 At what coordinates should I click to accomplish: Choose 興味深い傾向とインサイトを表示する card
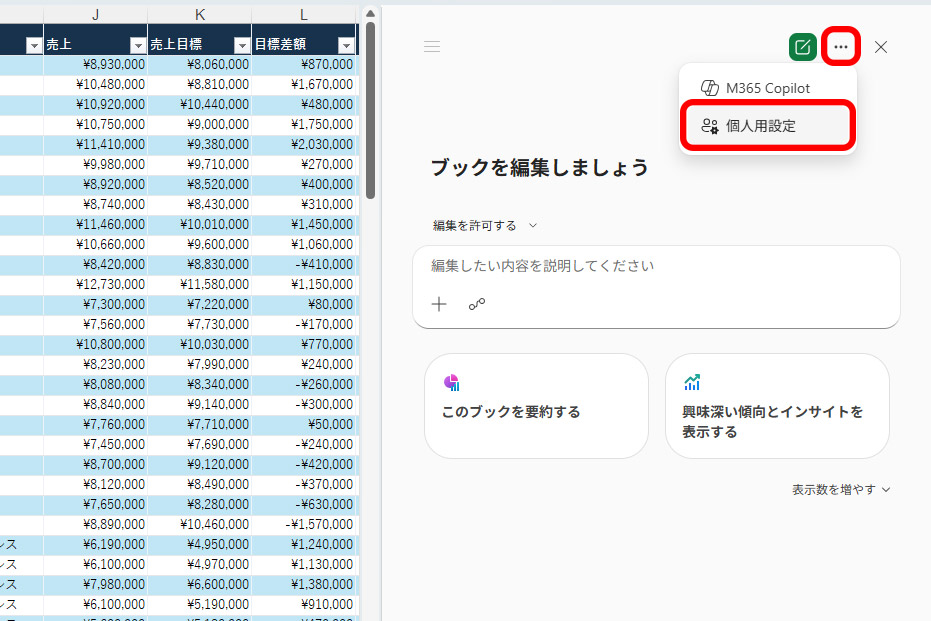pos(777,406)
